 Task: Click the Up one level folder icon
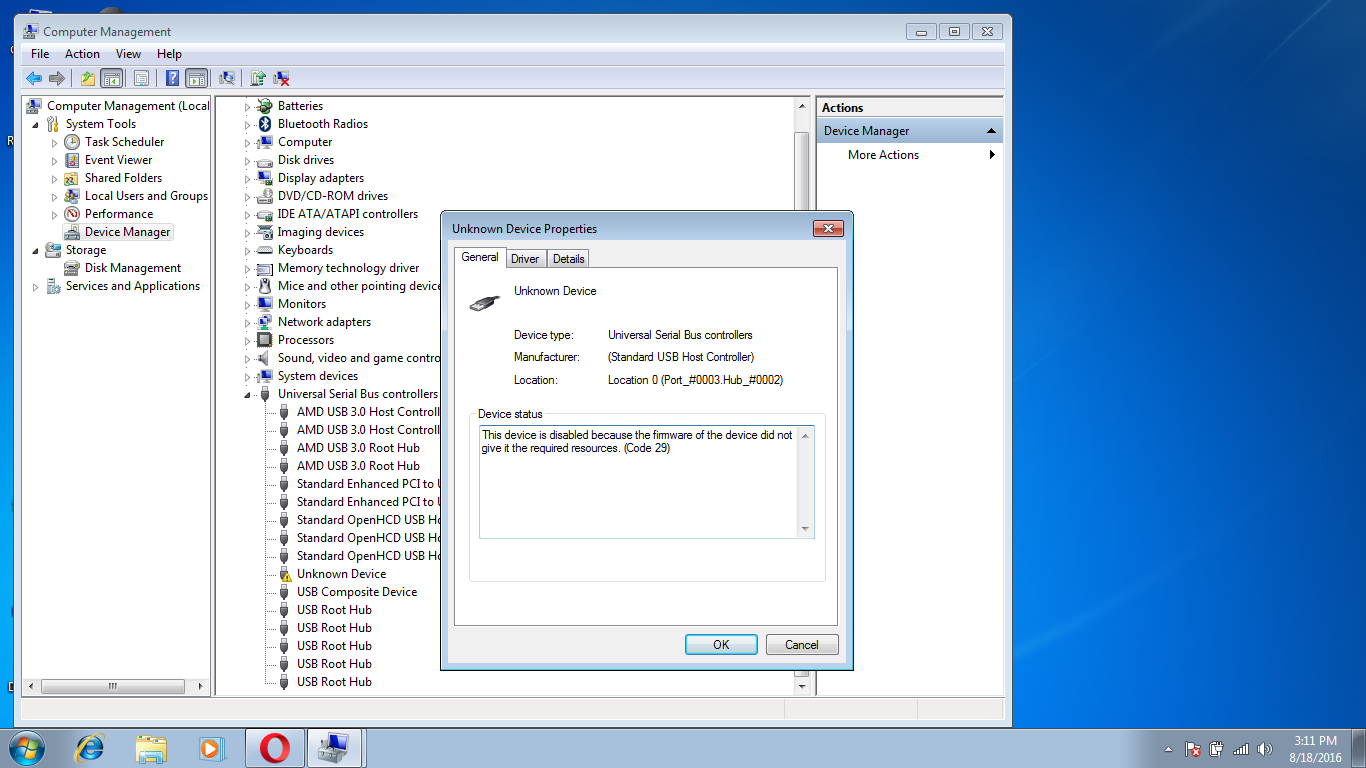coord(88,78)
